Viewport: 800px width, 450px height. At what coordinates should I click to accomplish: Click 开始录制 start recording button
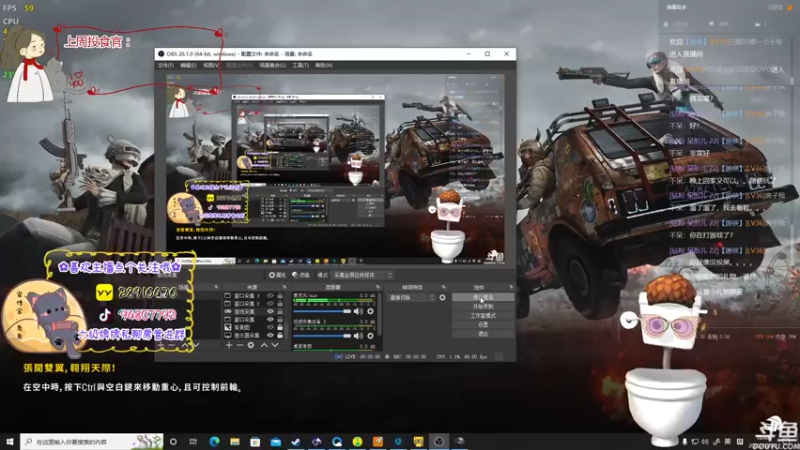point(483,306)
